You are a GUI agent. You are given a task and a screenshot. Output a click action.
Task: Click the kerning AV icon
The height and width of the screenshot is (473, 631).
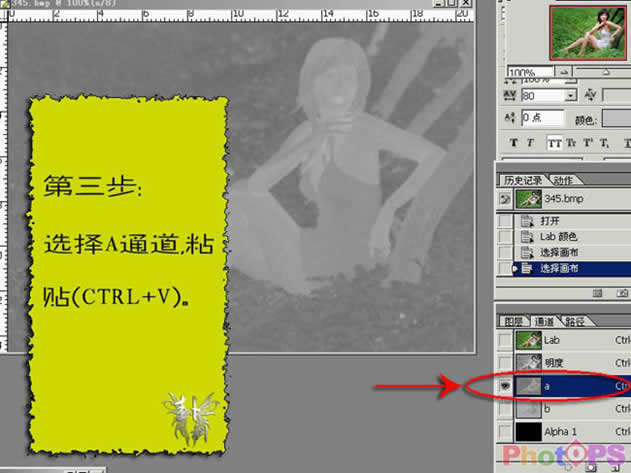[x=590, y=95]
